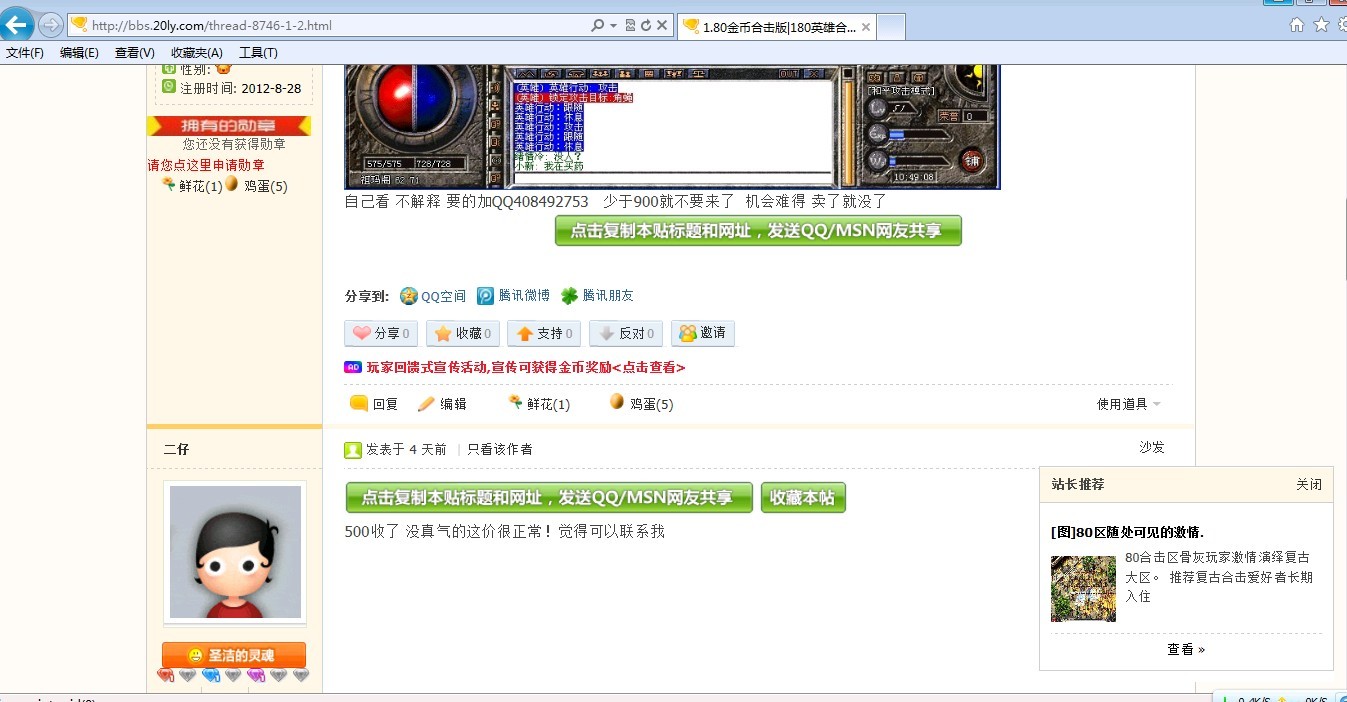
Task: Share post to 腾讯朋友
Action: (x=597, y=296)
